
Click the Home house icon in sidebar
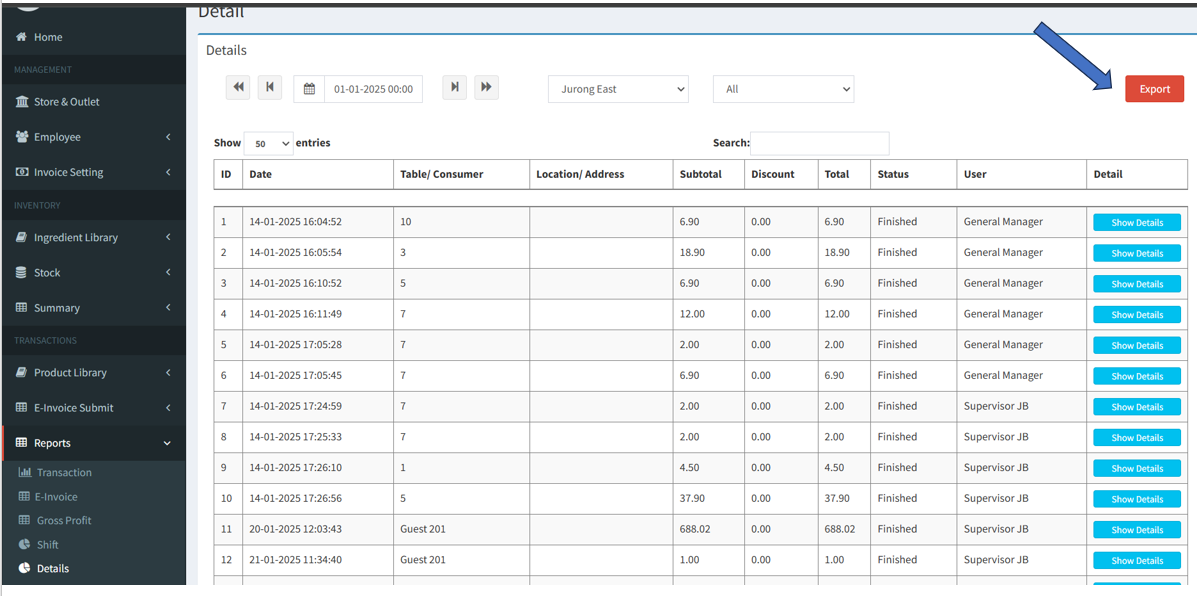pos(21,37)
